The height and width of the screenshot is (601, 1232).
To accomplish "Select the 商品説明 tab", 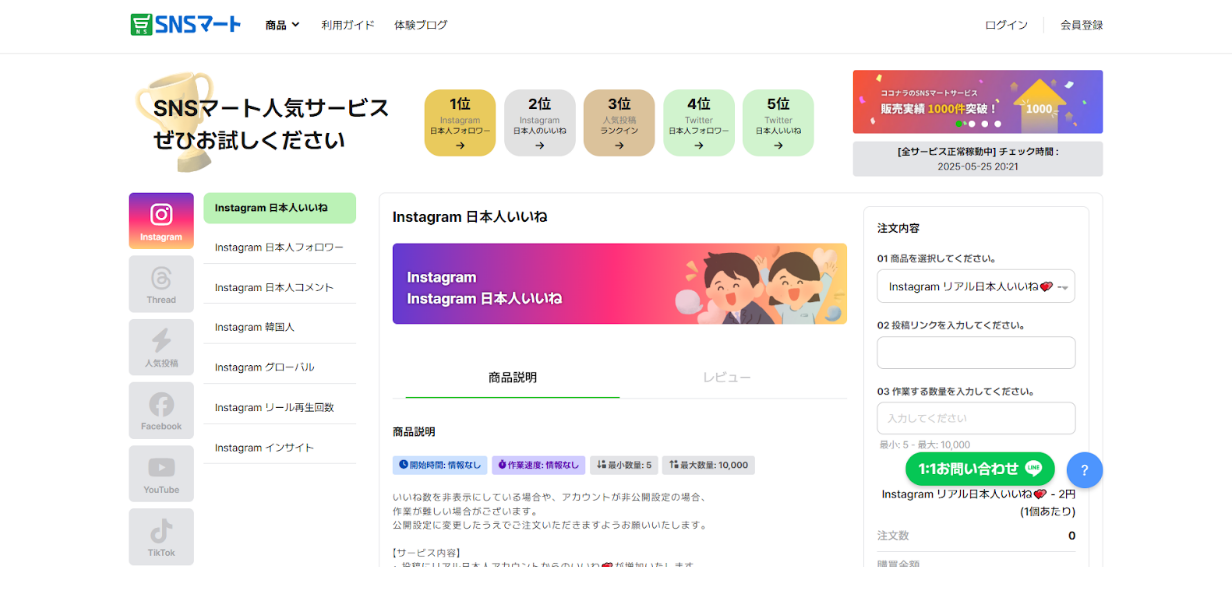I will click(512, 378).
